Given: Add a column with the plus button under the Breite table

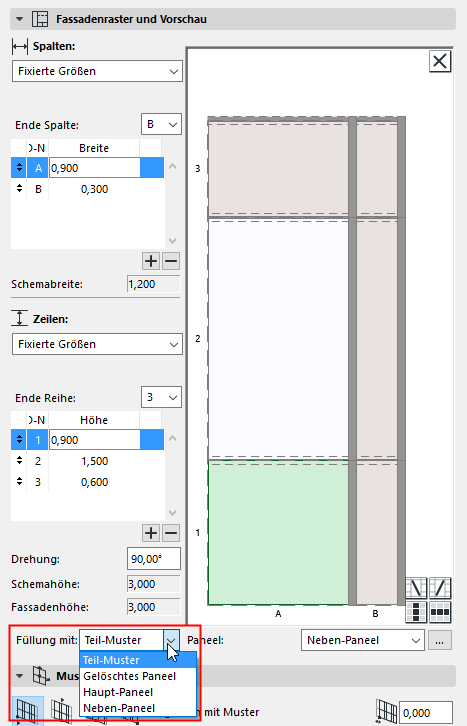Looking at the screenshot, I should tap(151, 261).
